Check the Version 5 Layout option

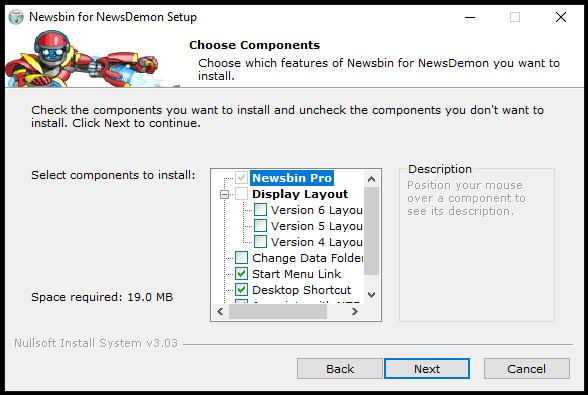[260, 226]
